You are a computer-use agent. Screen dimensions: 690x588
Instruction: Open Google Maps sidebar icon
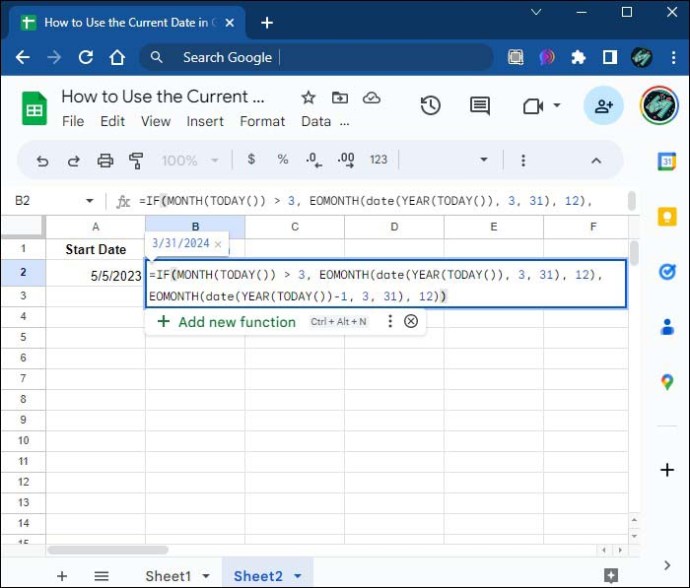click(667, 382)
